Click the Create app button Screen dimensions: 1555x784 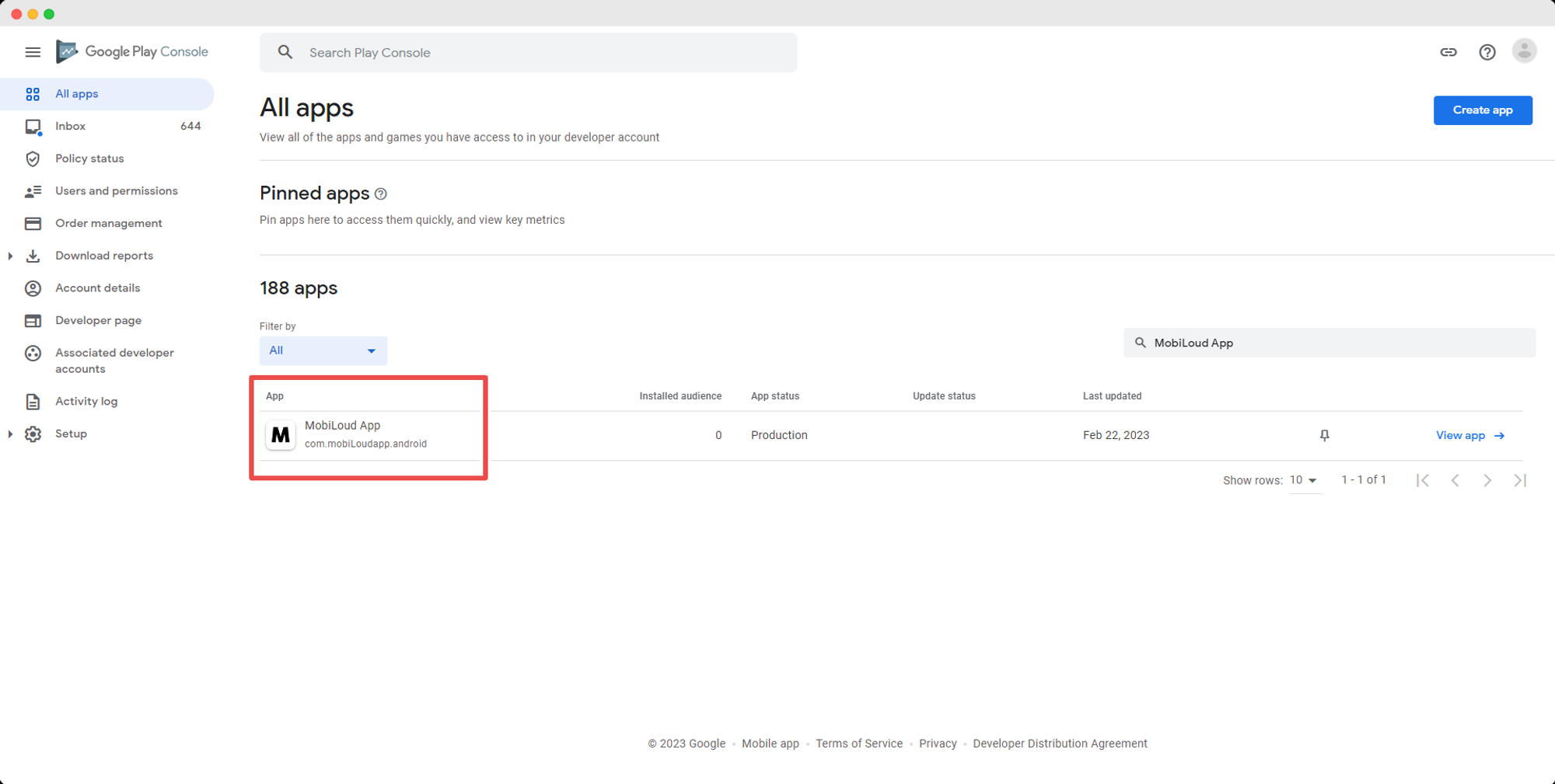pyautogui.click(x=1483, y=110)
